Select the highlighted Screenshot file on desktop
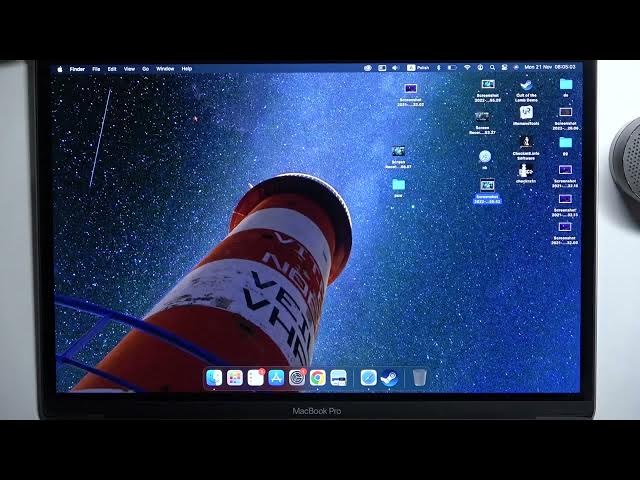The image size is (640, 480). pos(487,191)
